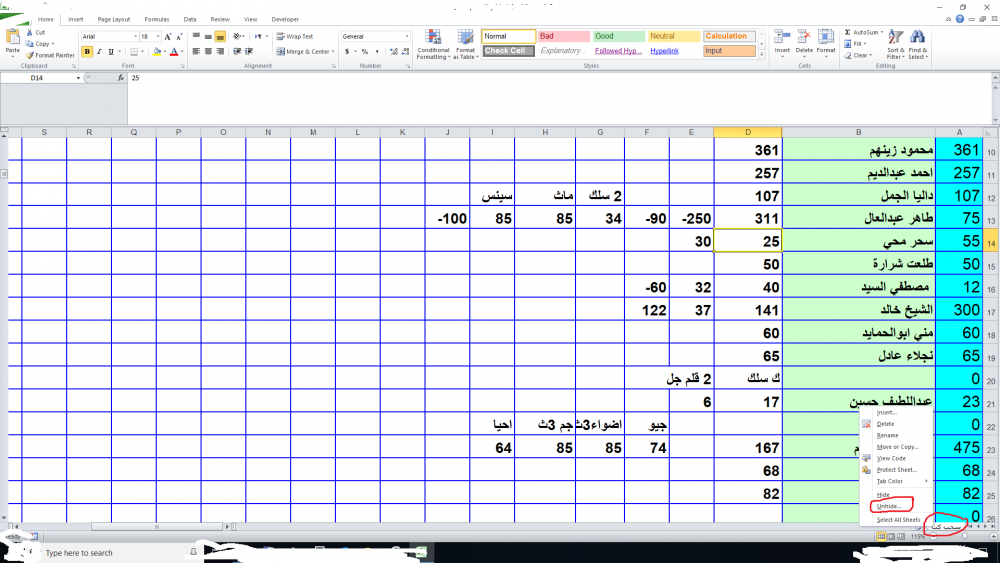Image resolution: width=1000 pixels, height=563 pixels.
Task: Open the Arial font name dropdown
Action: pyautogui.click(x=135, y=37)
